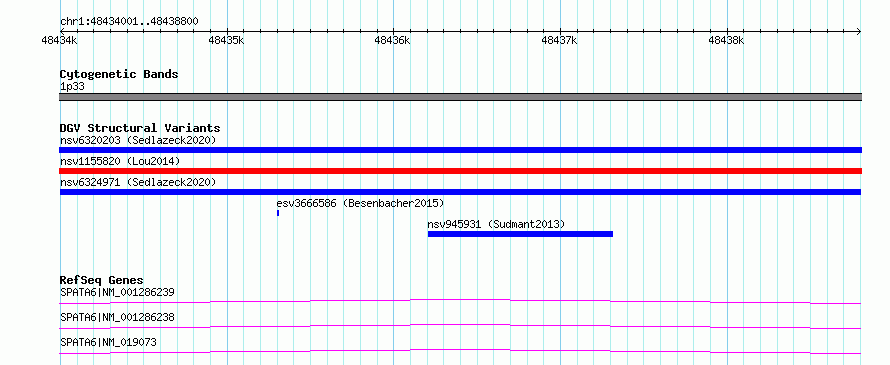Open SPATA6|NM_019073 transcript label
Viewport: 890px width, 365px height.
tap(108, 342)
